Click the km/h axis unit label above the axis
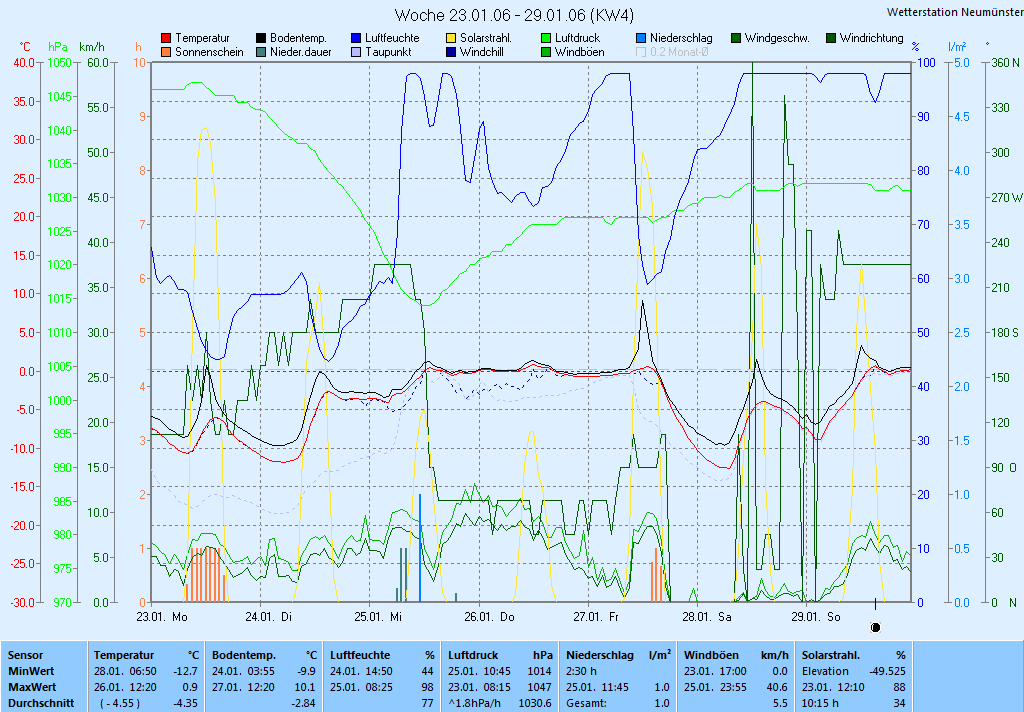This screenshot has height=712, width=1024. pos(91,47)
